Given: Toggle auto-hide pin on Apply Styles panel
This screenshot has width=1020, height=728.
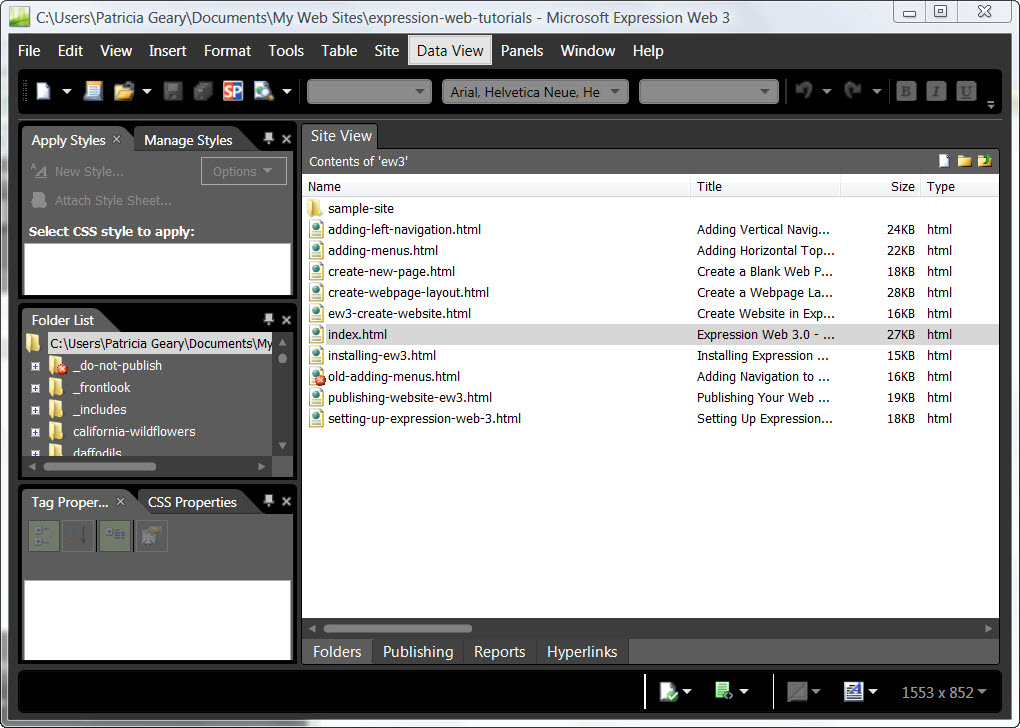Looking at the screenshot, I should coord(269,138).
